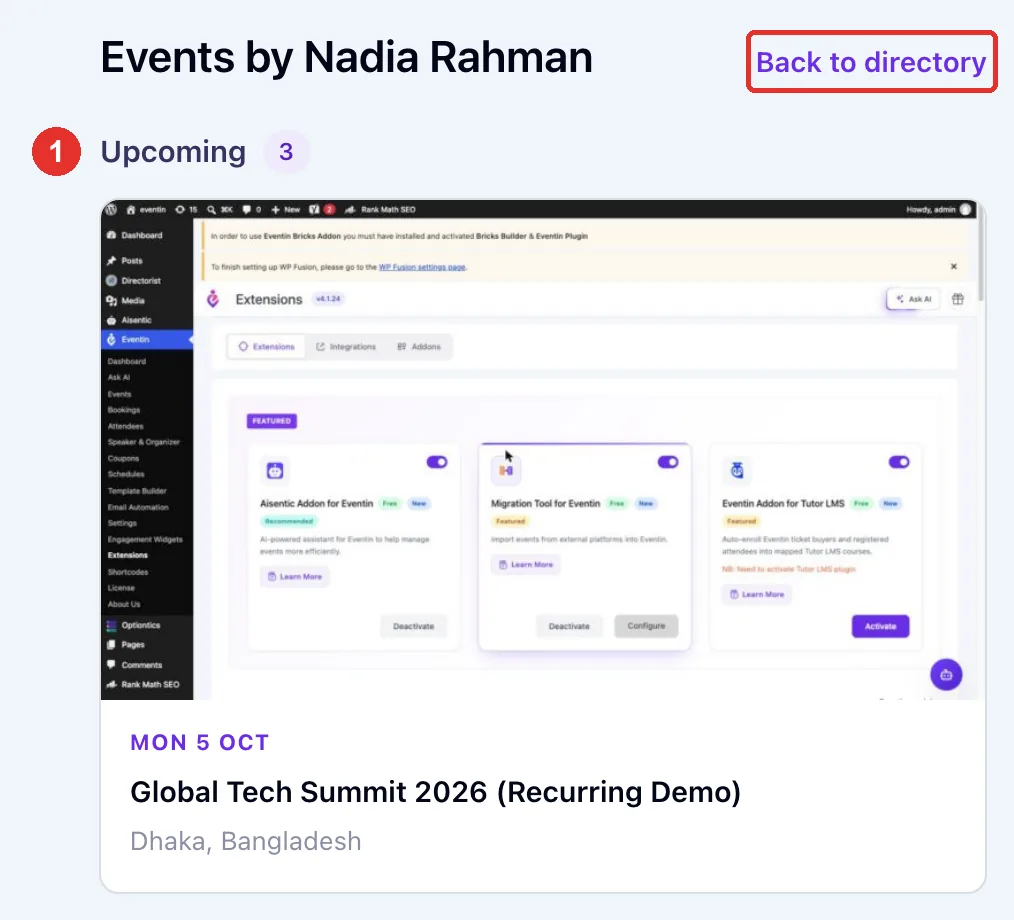Open Settings in the Eventin submenu

pos(122,523)
